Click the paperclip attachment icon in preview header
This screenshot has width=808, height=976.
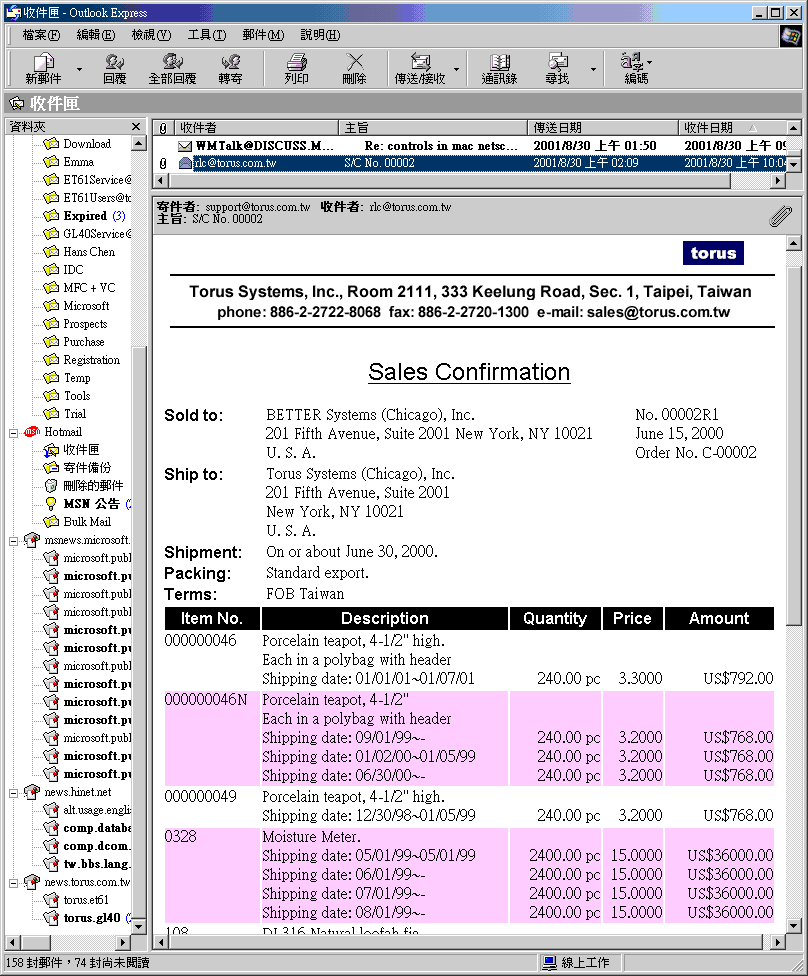coord(781,216)
